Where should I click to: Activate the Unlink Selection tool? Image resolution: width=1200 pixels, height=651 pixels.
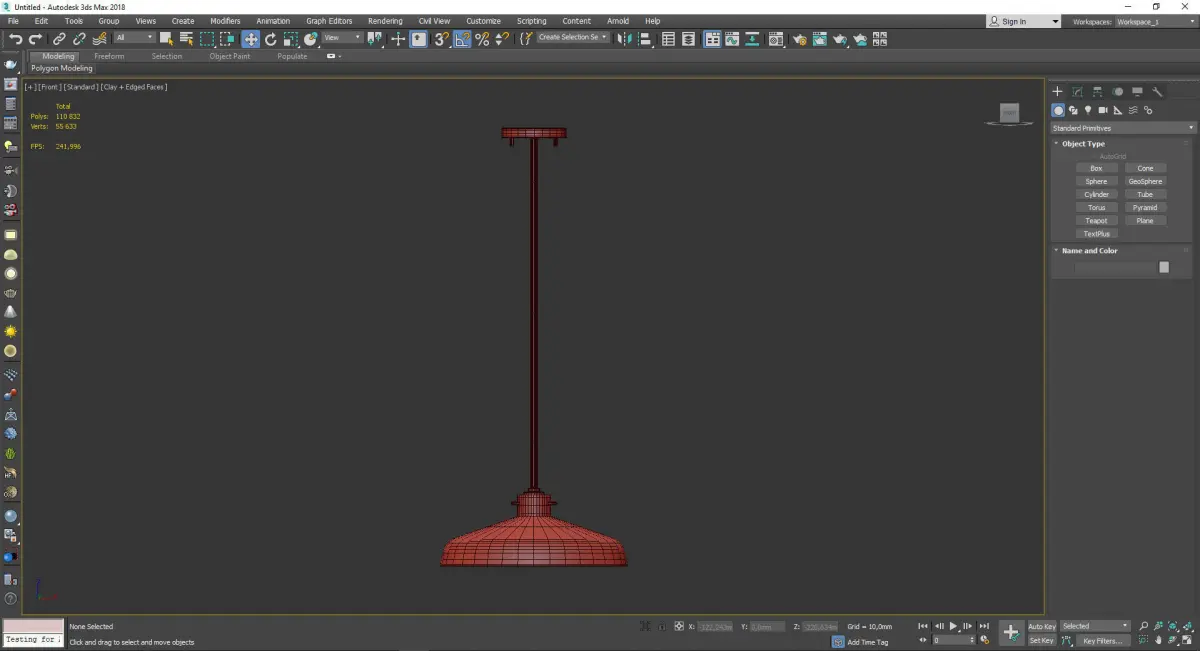pyautogui.click(x=79, y=39)
